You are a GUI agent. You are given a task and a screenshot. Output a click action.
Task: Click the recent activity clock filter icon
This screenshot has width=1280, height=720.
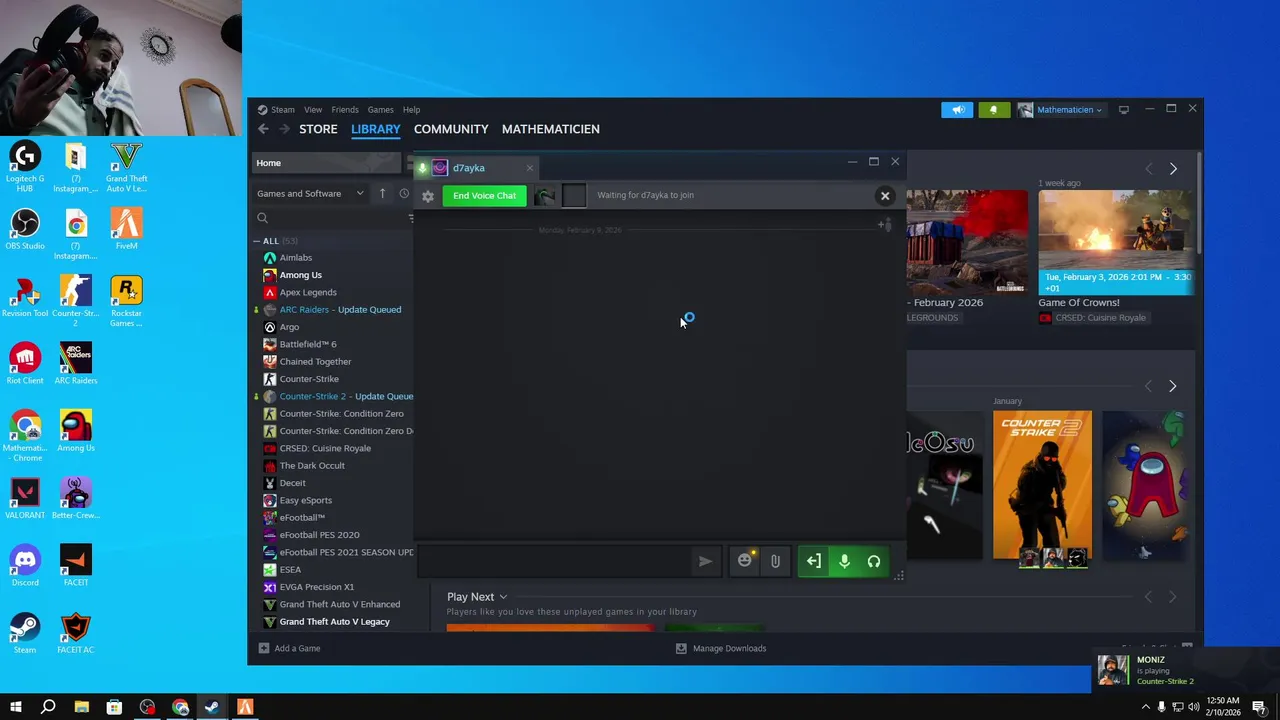404,194
